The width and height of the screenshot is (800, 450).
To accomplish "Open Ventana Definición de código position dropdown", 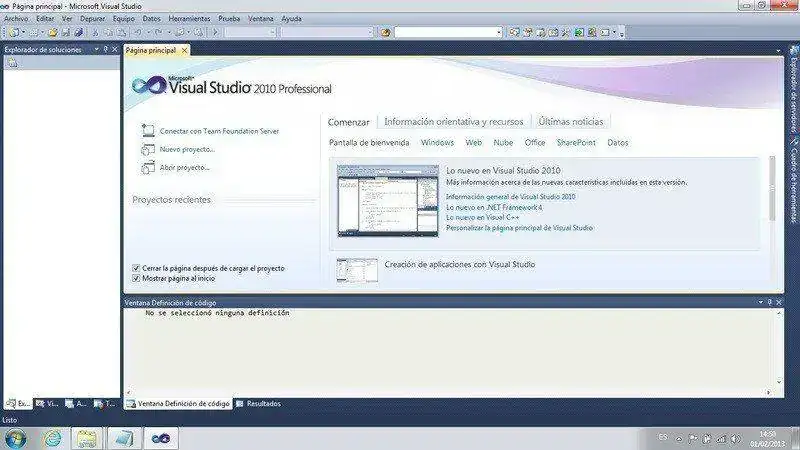I will point(760,302).
